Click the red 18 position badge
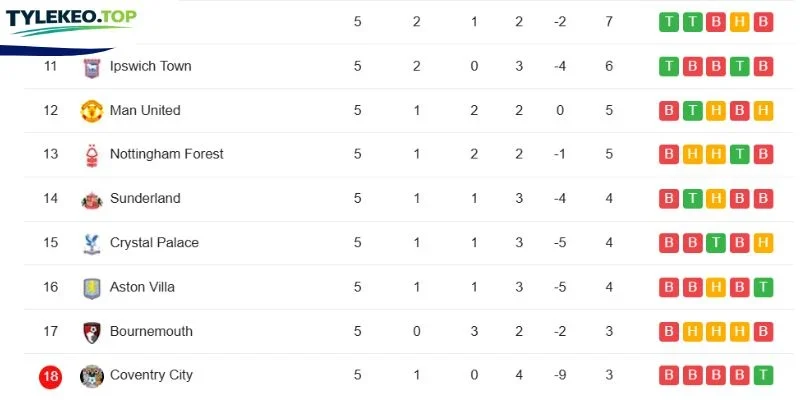The width and height of the screenshot is (800, 400). (51, 377)
